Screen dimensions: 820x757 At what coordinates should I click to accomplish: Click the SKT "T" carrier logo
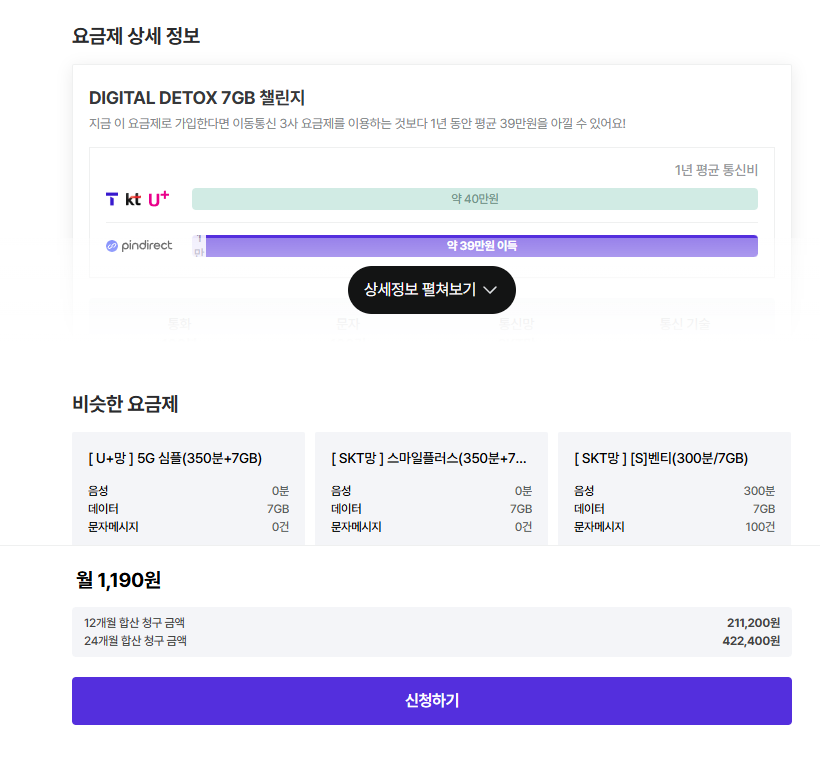(x=111, y=199)
